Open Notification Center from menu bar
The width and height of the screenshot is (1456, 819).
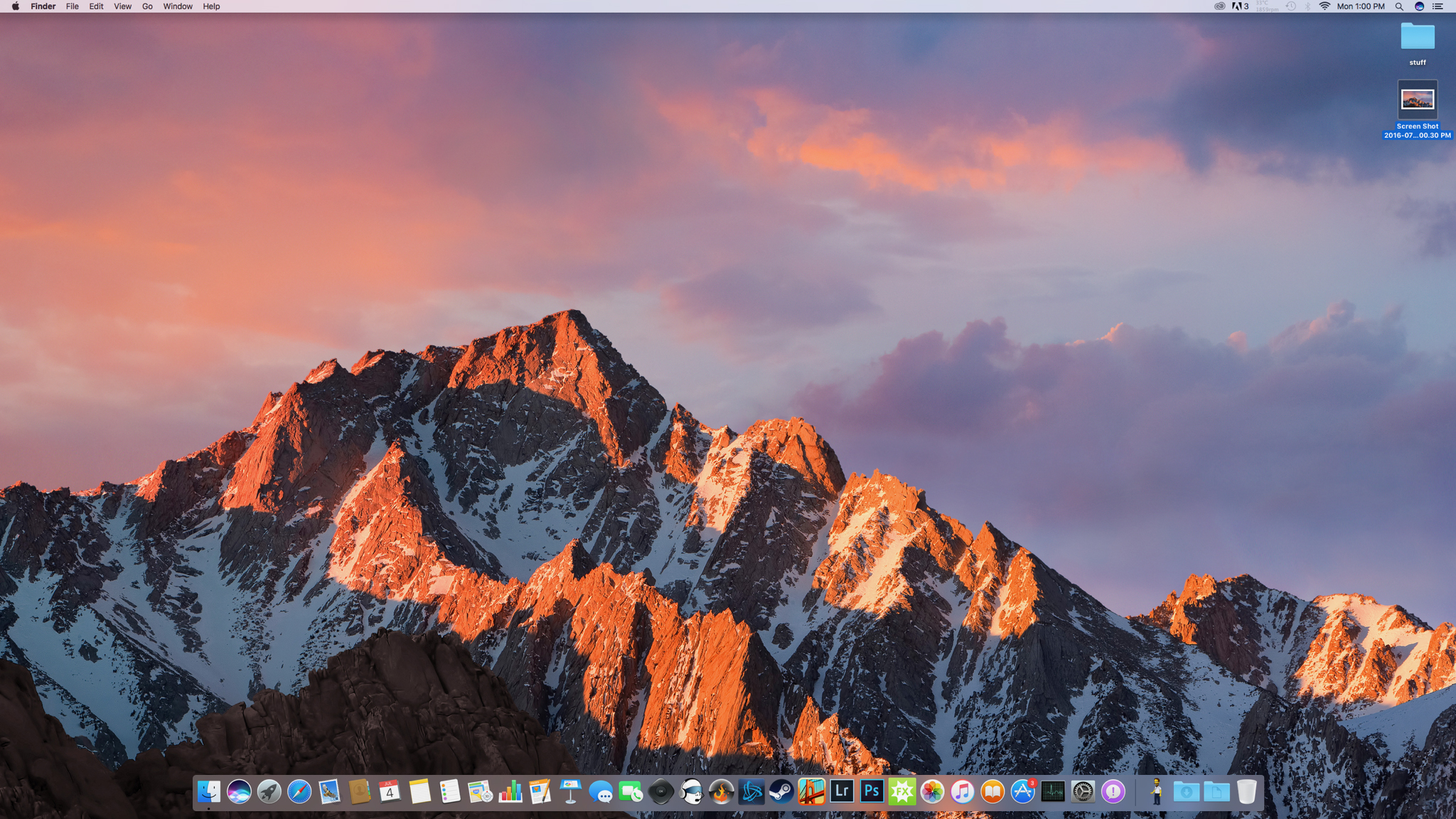(x=1438, y=6)
